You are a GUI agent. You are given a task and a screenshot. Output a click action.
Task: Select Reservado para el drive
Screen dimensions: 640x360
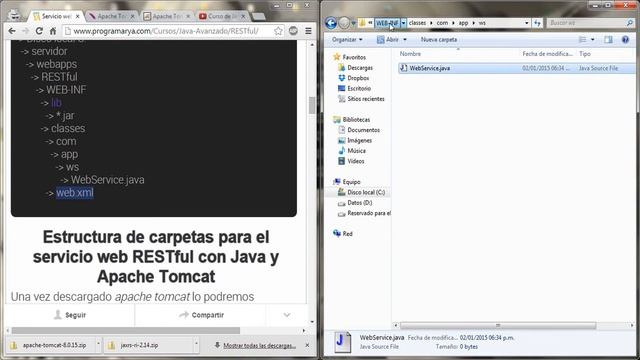pyautogui.click(x=364, y=213)
